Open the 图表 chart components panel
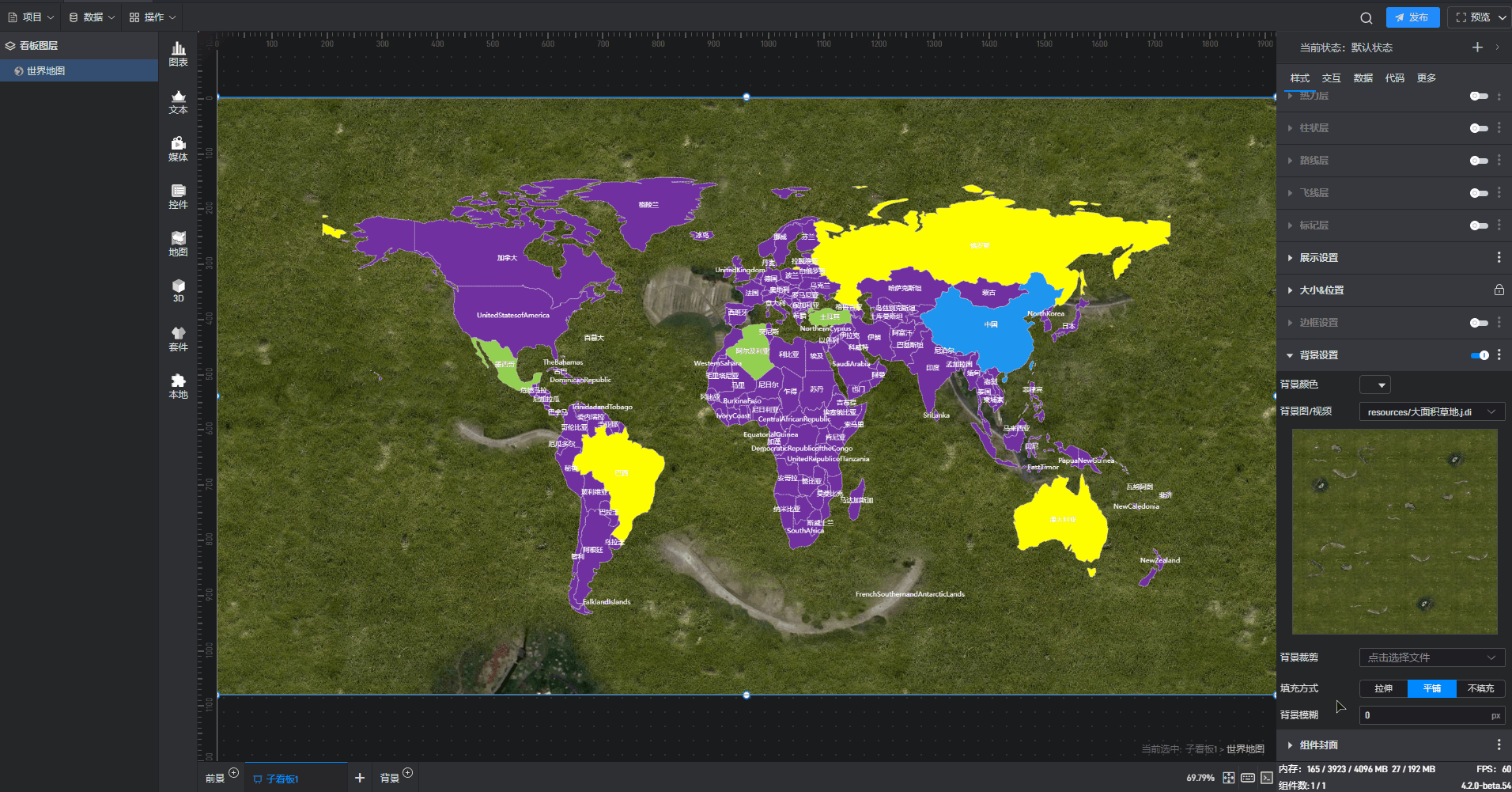The image size is (1512, 792). click(x=178, y=54)
